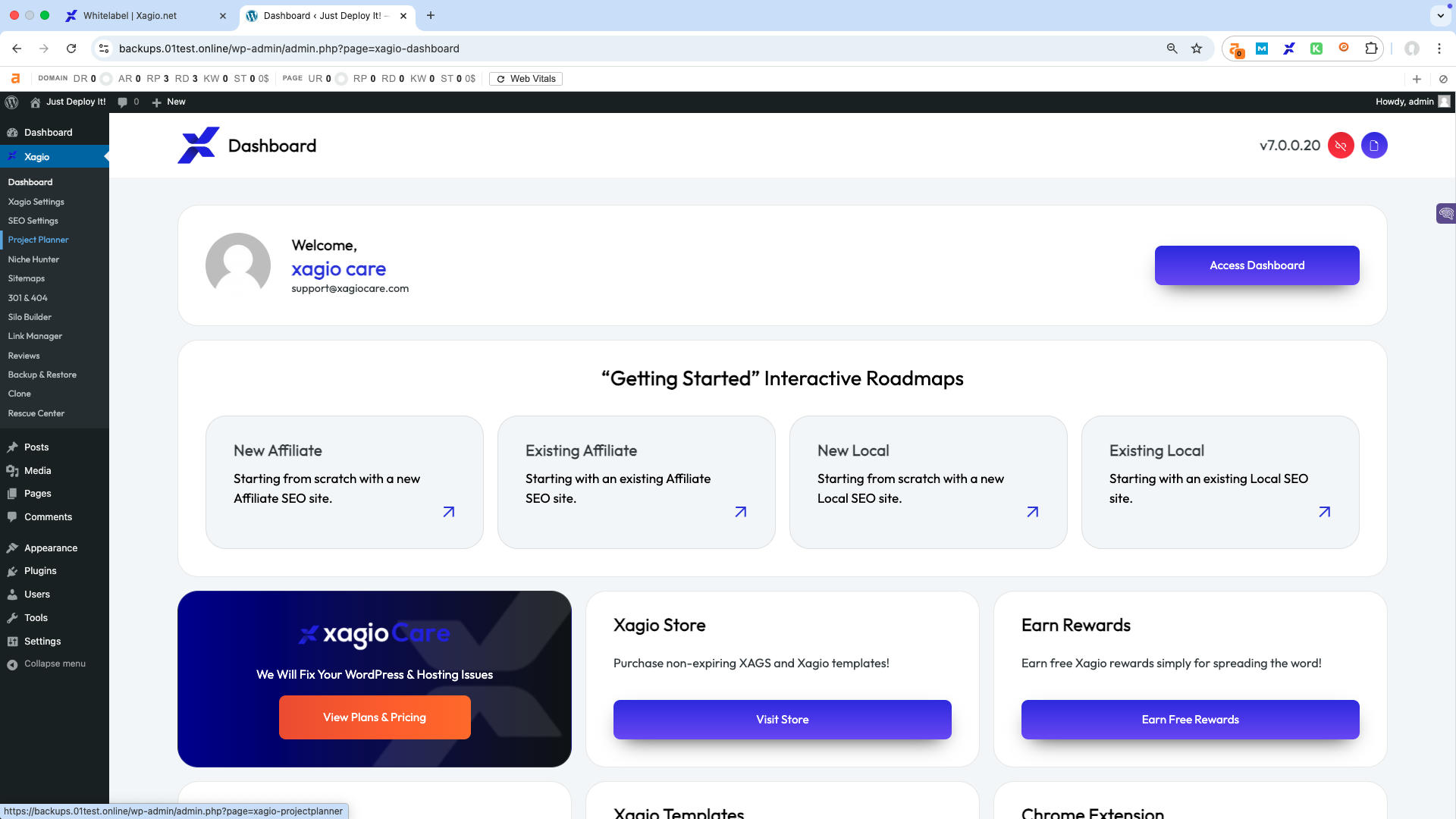Screen dimensions: 1456x819
Task: Open Rescue Center in the sidebar
Action: coord(36,413)
